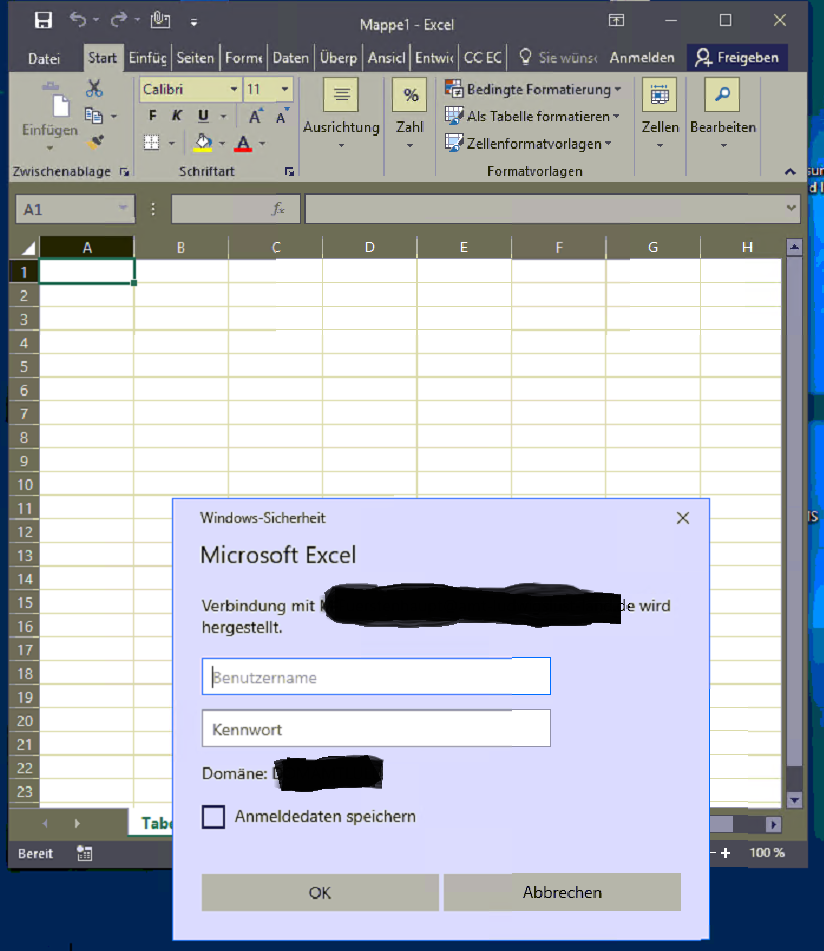The height and width of the screenshot is (951, 824).
Task: Cut the selection with scissors icon
Action: pyautogui.click(x=94, y=89)
